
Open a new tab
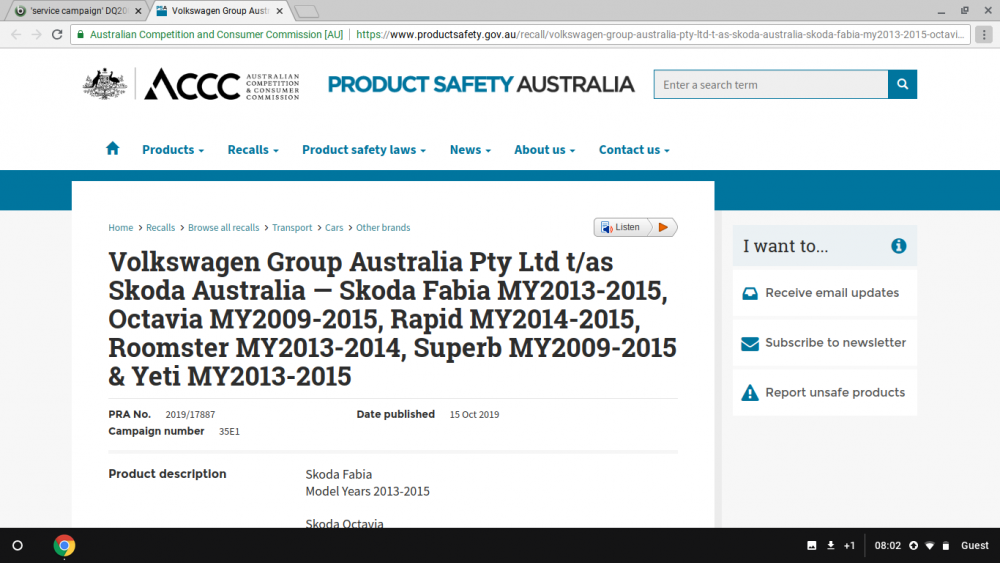point(307,11)
